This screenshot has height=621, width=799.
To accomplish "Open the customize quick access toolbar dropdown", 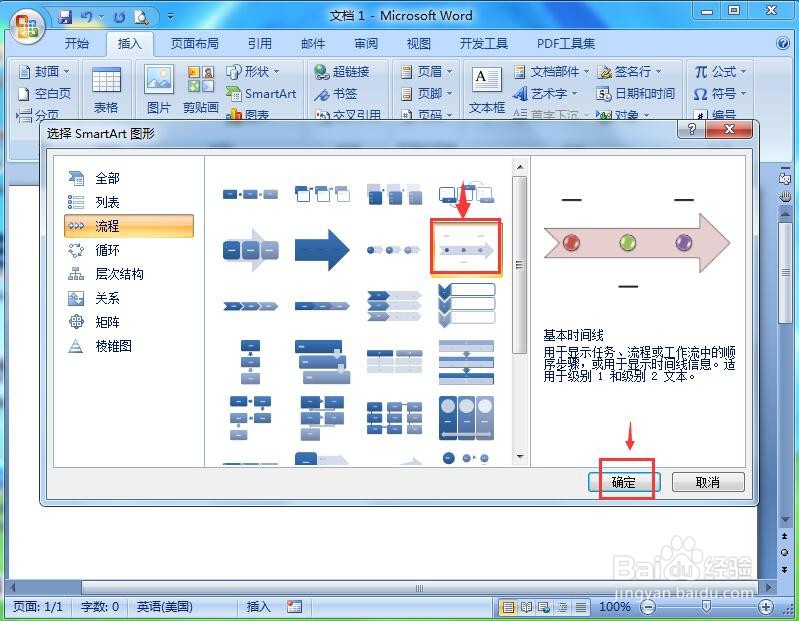I will pos(171,16).
